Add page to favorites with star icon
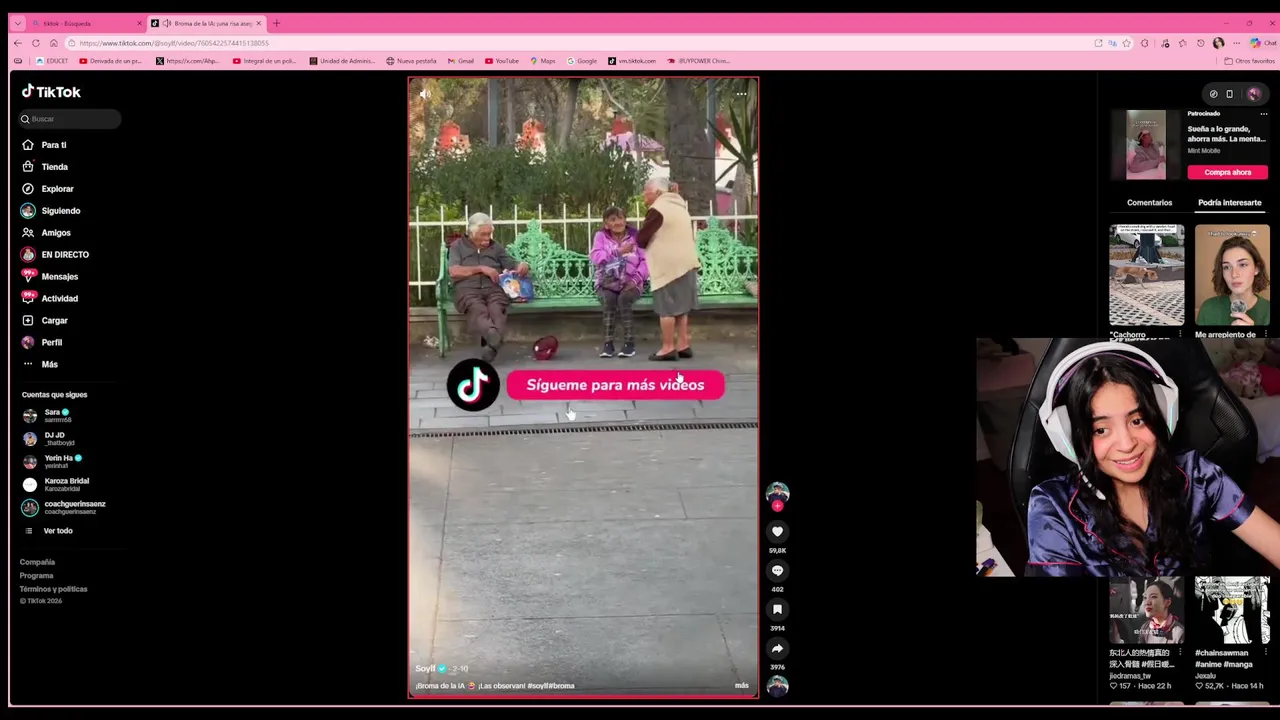Image resolution: width=1280 pixels, height=720 pixels. point(1127,43)
